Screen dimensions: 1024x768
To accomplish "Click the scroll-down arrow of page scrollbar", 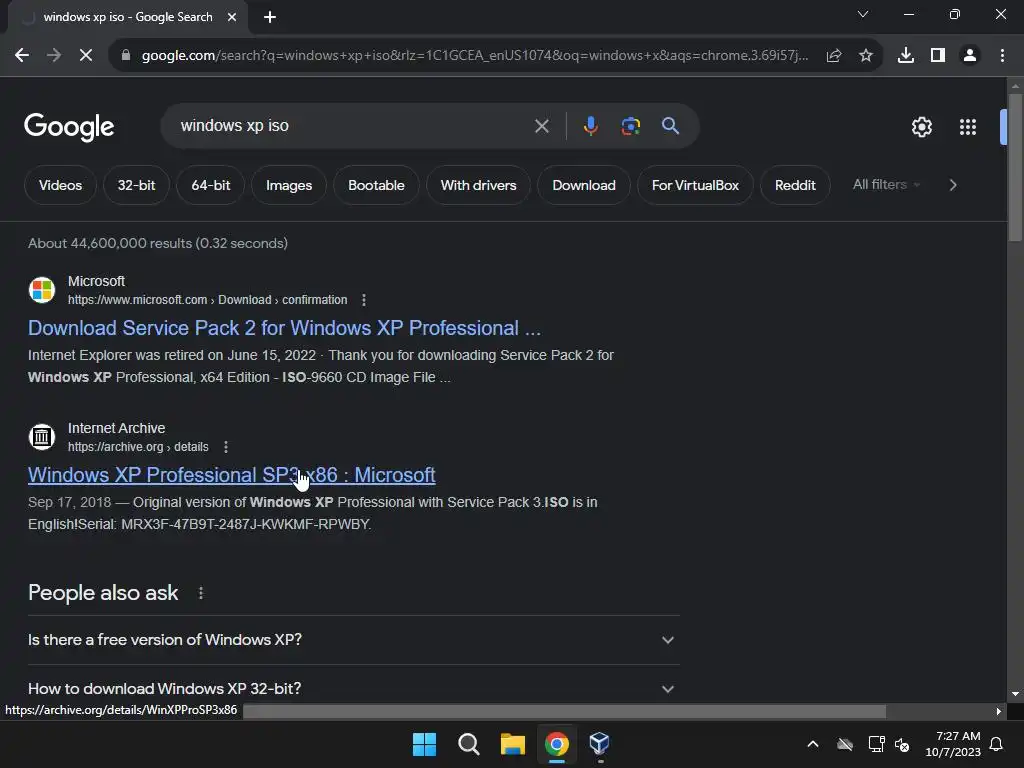I will pos(1015,694).
